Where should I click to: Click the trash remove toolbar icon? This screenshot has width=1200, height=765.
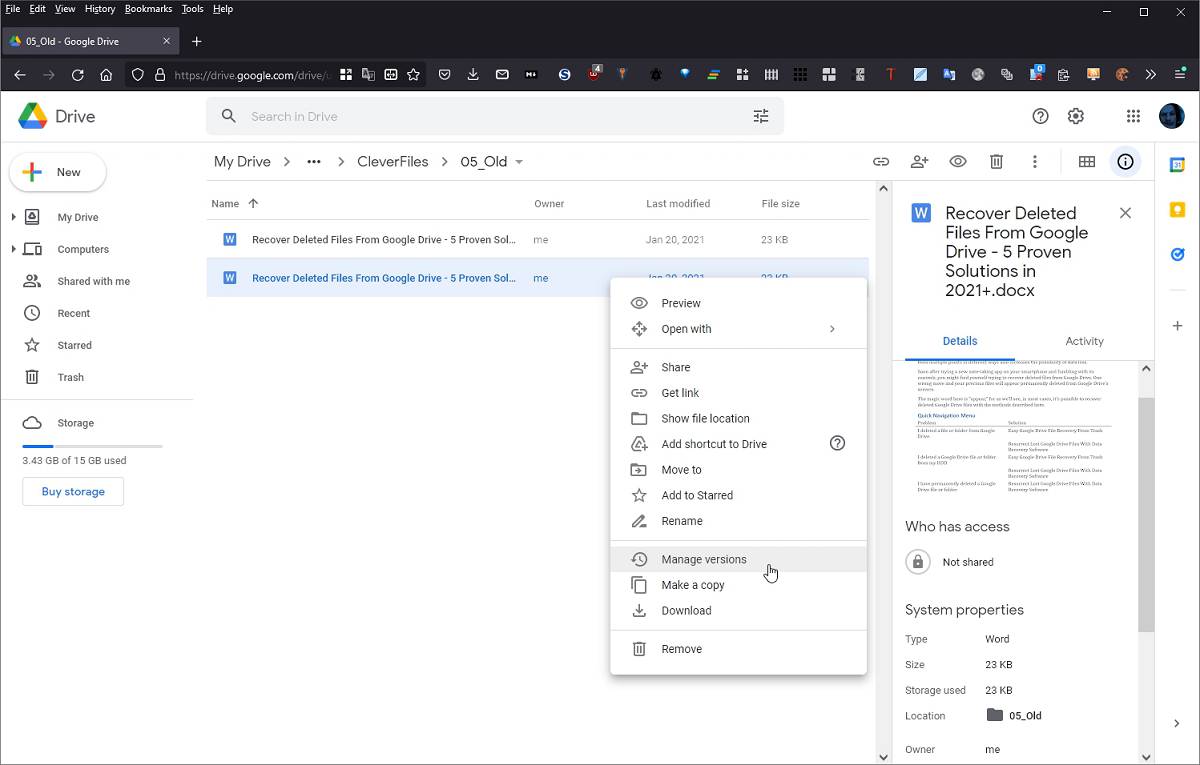tap(996, 162)
